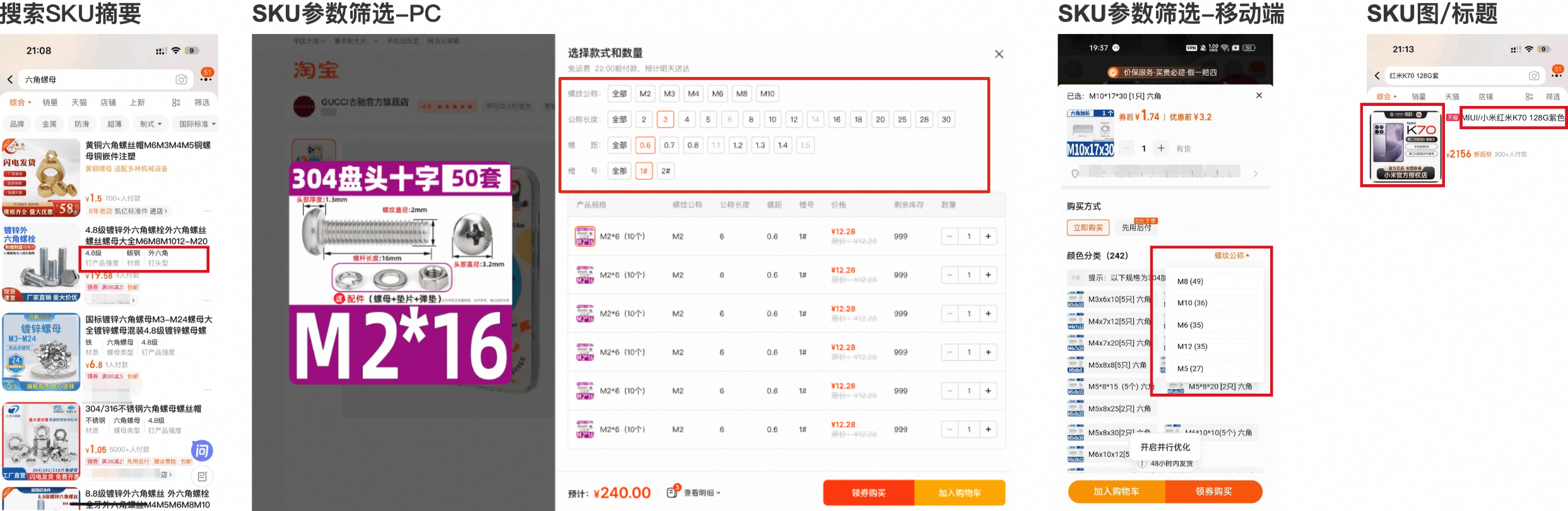The height and width of the screenshot is (511, 1568).
Task: Increase quantity in last M2*6 row
Action: [x=988, y=430]
